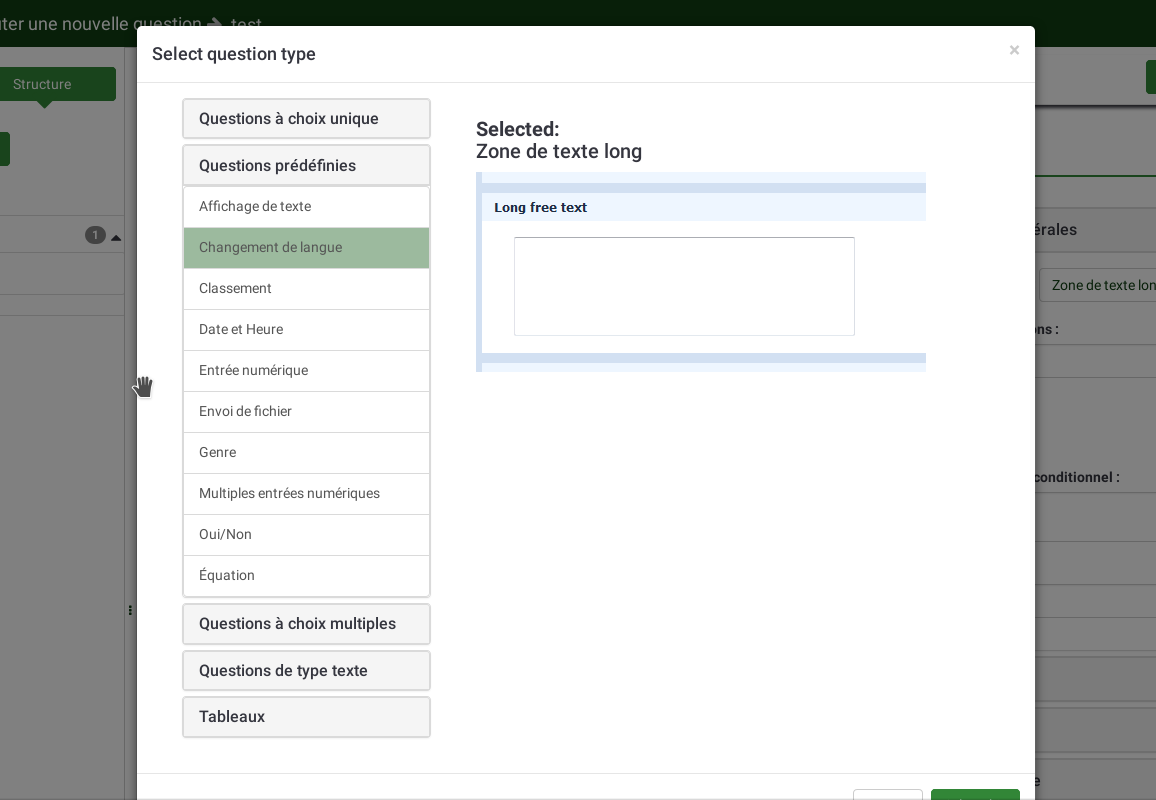This screenshot has height=800, width=1156.
Task: Expand Questions à choix unique group
Action: pyautogui.click(x=306, y=119)
